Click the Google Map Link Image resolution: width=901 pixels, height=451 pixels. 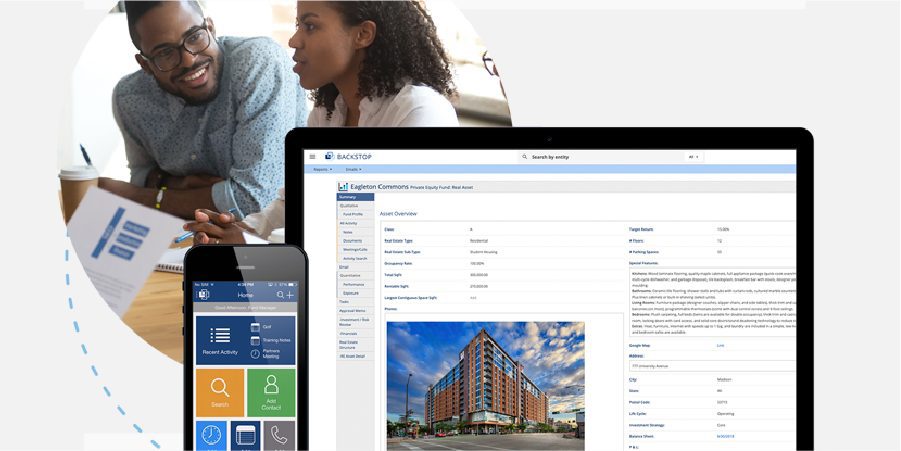pos(720,345)
